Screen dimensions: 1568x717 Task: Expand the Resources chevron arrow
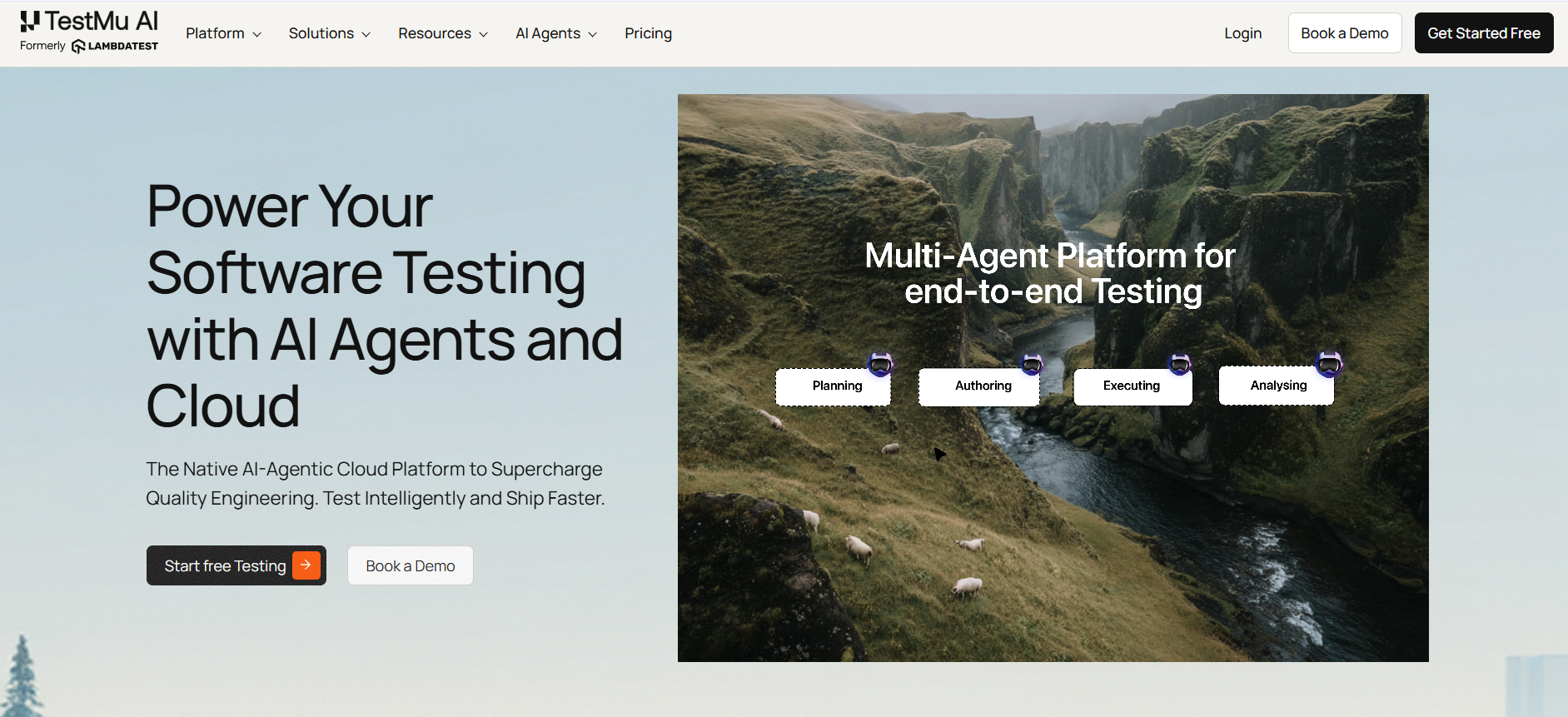(x=484, y=34)
